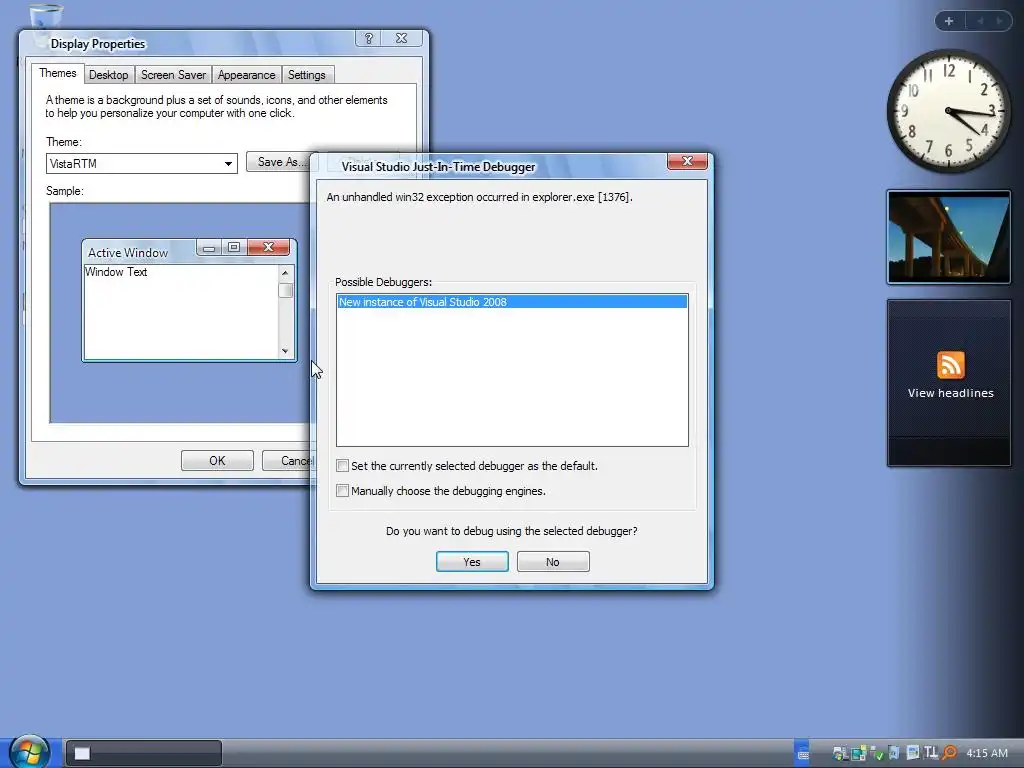Image resolution: width=1024 pixels, height=768 pixels.
Task: Click the green checkmark security tray icon
Action: point(877,754)
